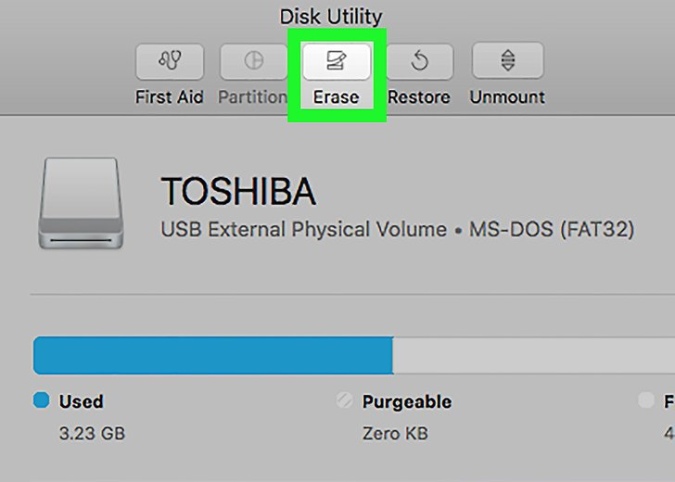The height and width of the screenshot is (482, 675).
Task: Click the Unmount label text
Action: pyautogui.click(x=507, y=97)
